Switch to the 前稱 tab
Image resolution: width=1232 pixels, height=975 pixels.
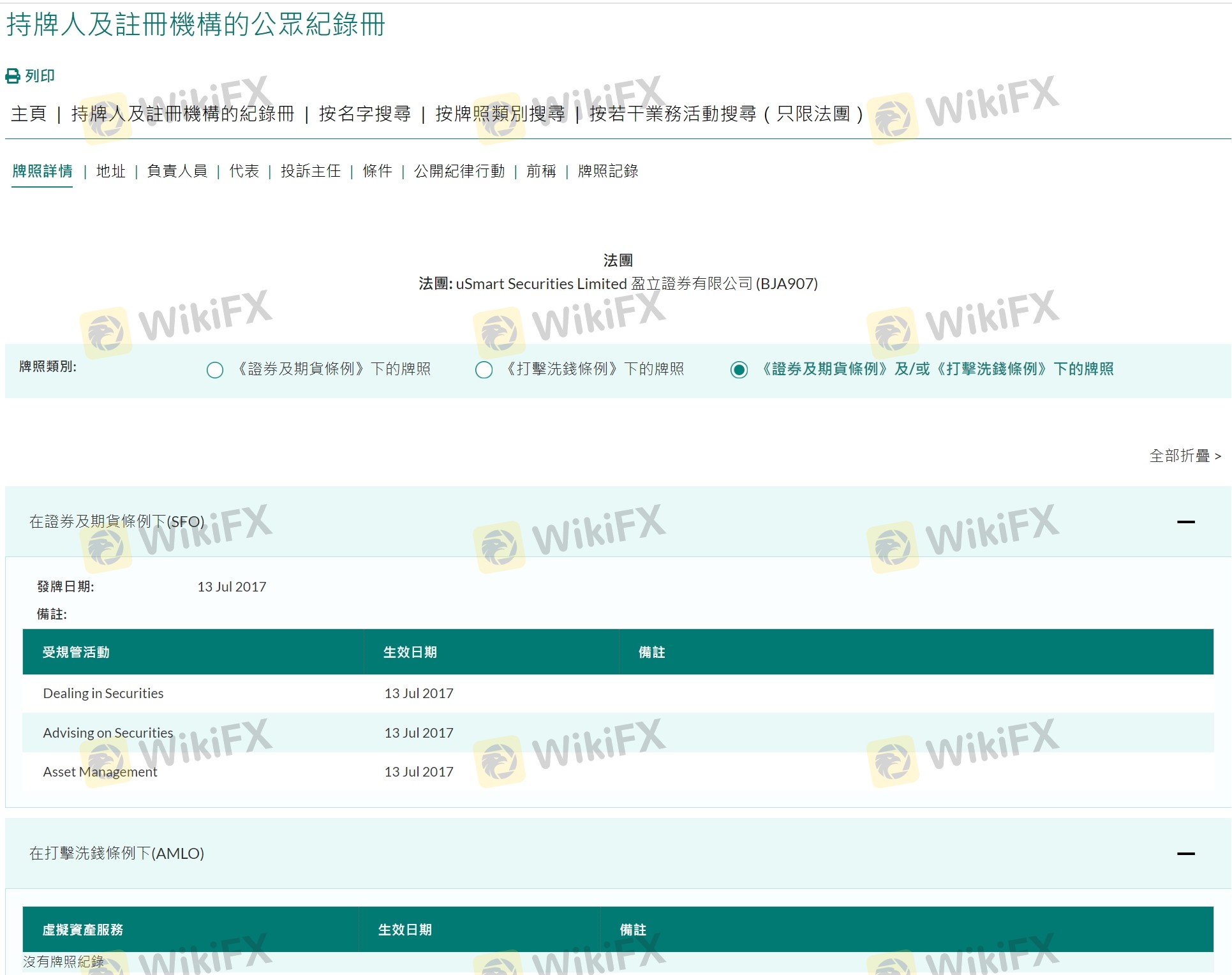(541, 171)
